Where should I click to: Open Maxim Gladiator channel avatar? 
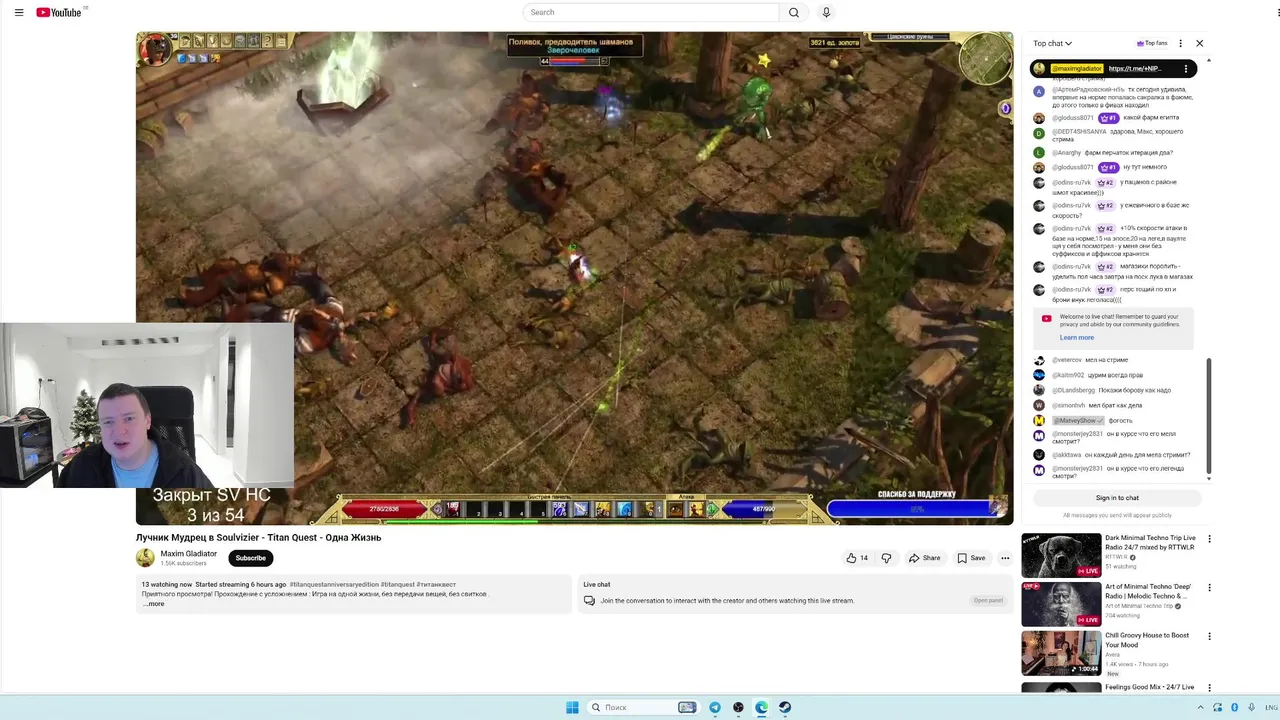pos(146,558)
